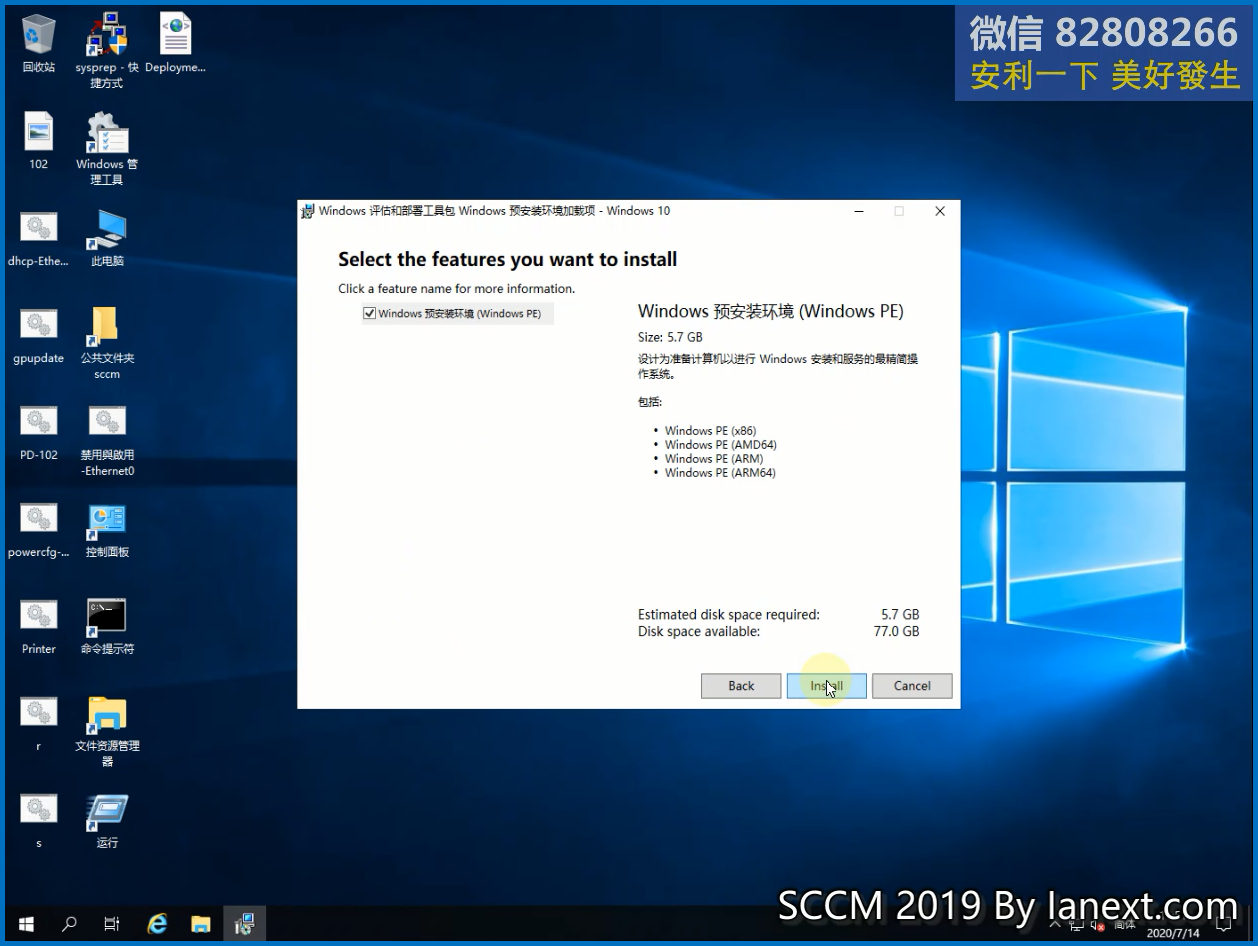Click the 'Windows PE (ARM)' list entry

[x=713, y=459]
